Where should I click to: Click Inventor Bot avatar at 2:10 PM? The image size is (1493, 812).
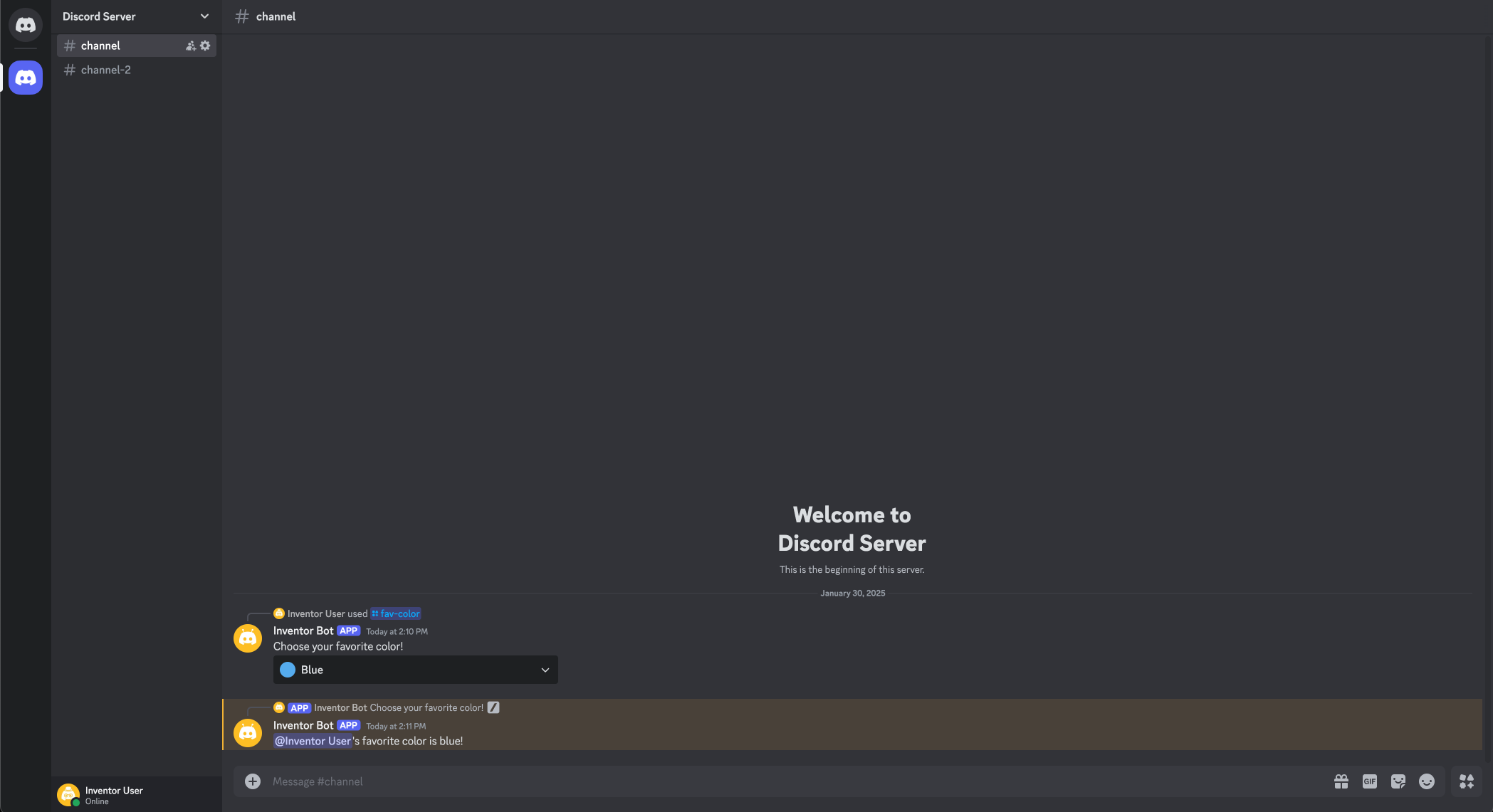pyautogui.click(x=248, y=638)
